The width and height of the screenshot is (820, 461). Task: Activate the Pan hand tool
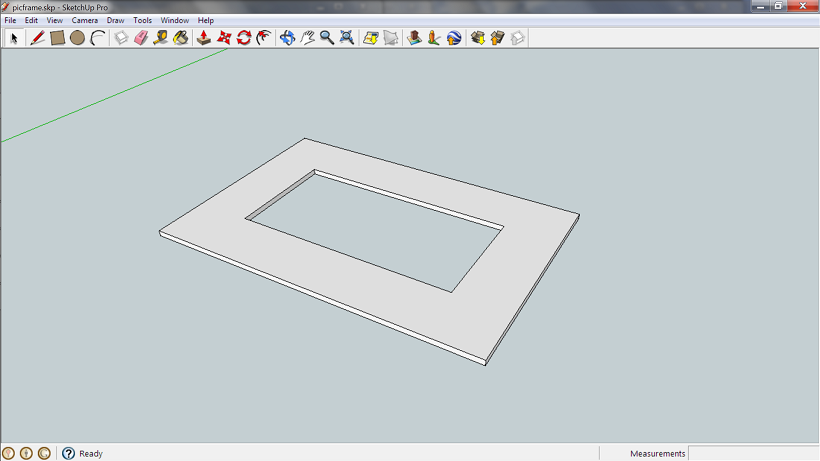point(308,38)
